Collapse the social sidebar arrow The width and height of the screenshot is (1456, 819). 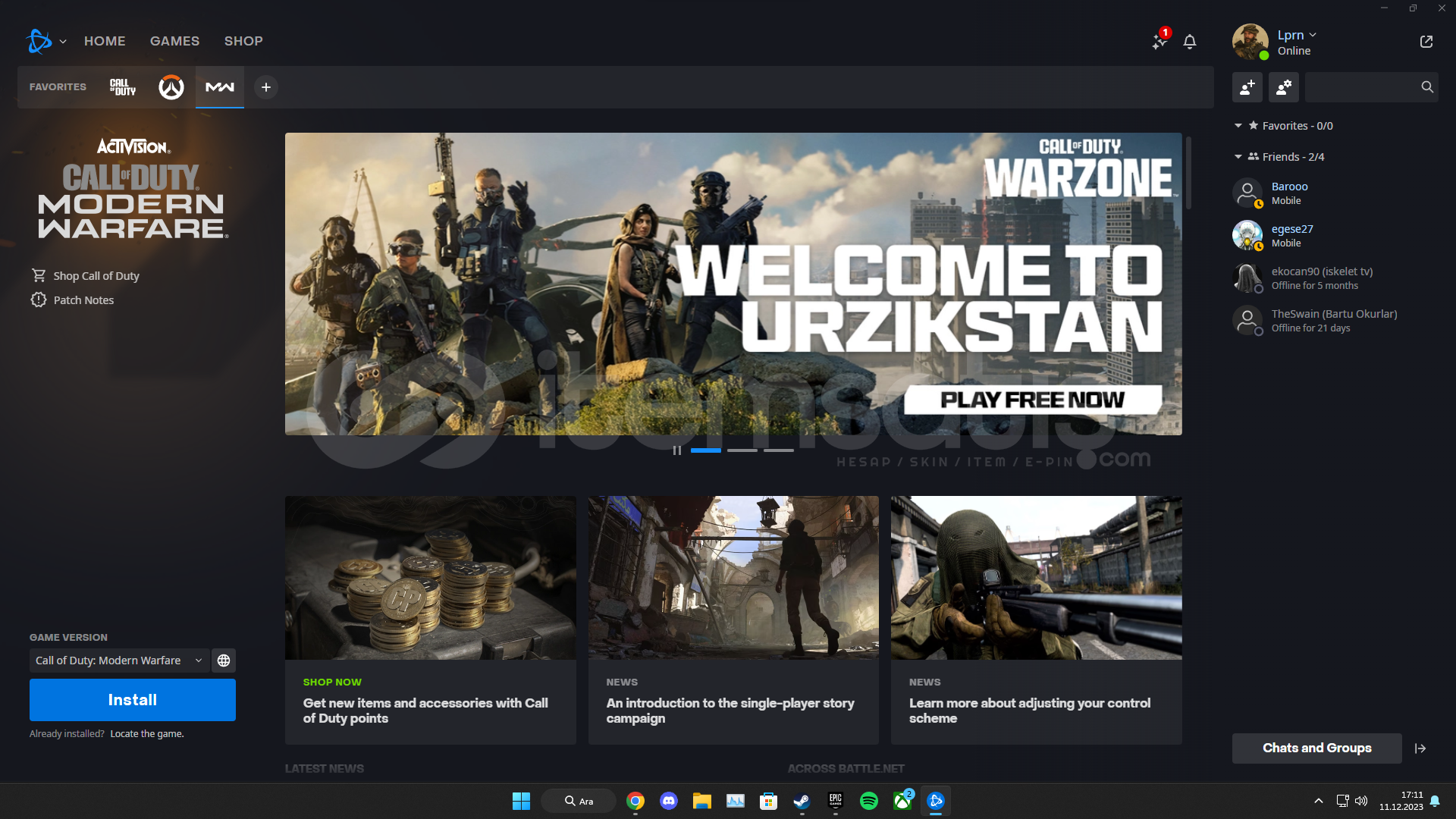tap(1420, 748)
